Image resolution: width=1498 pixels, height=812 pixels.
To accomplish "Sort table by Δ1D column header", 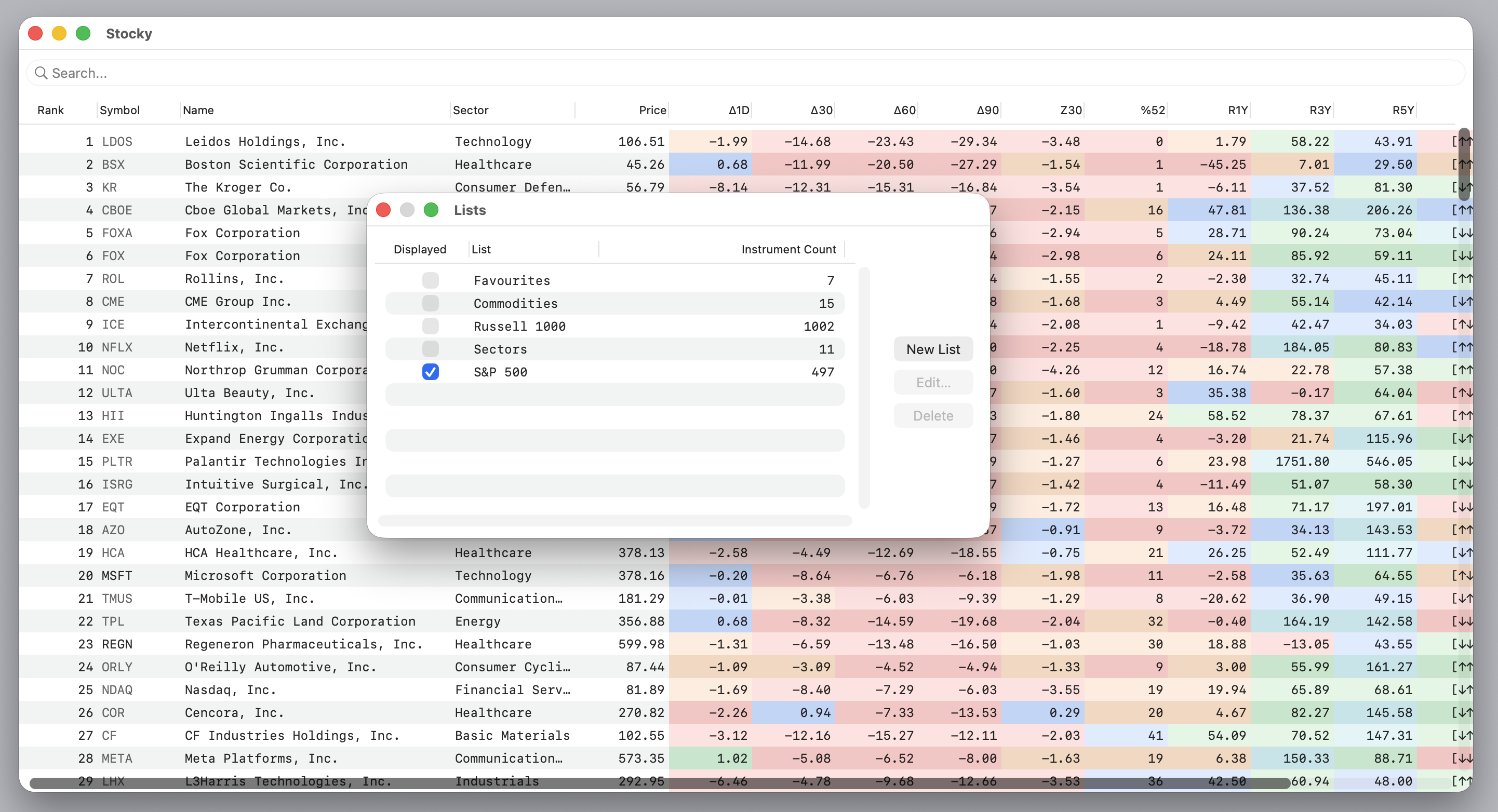I will [x=739, y=110].
